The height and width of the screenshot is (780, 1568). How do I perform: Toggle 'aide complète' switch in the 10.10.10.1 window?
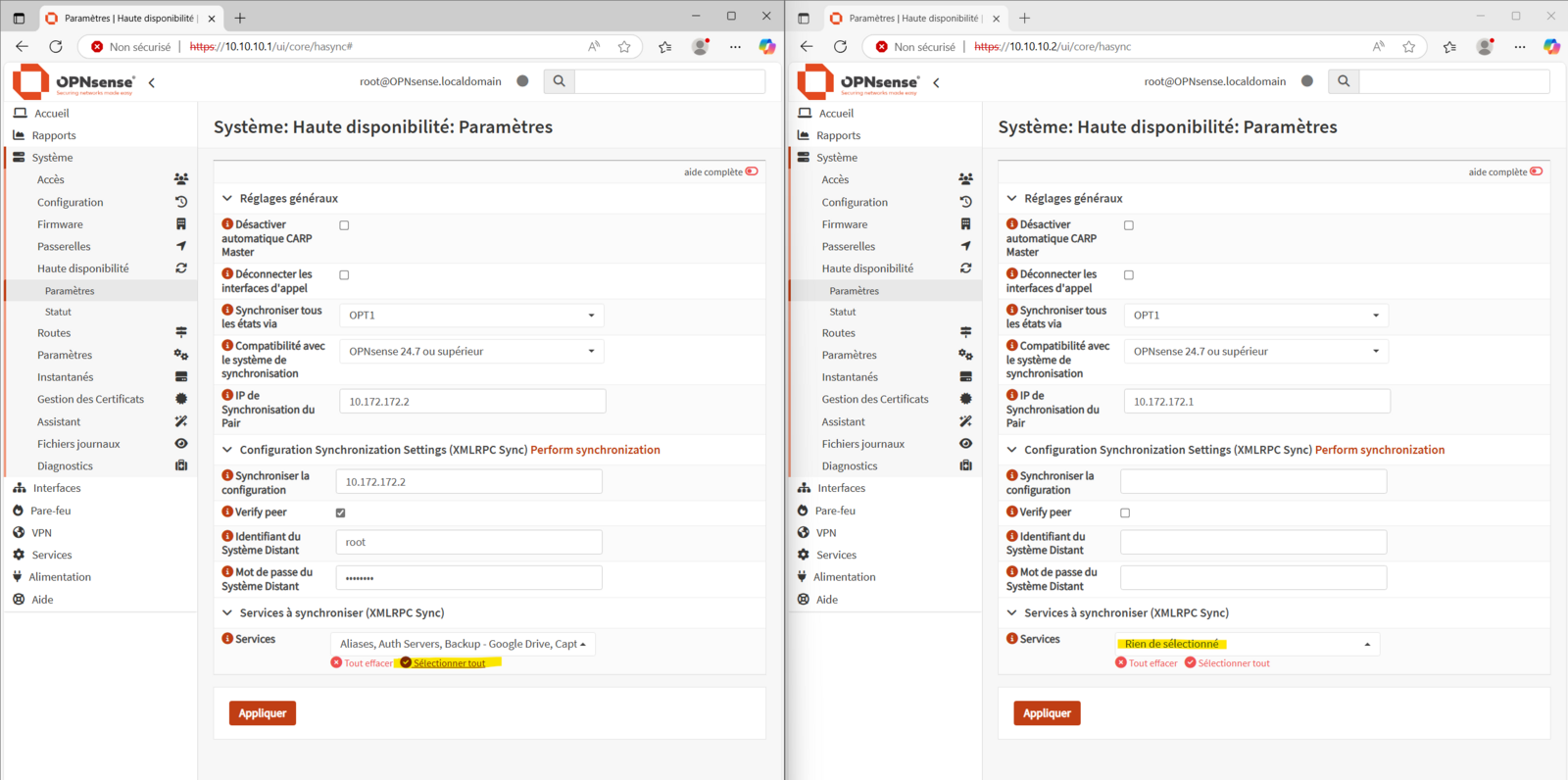pyautogui.click(x=752, y=171)
